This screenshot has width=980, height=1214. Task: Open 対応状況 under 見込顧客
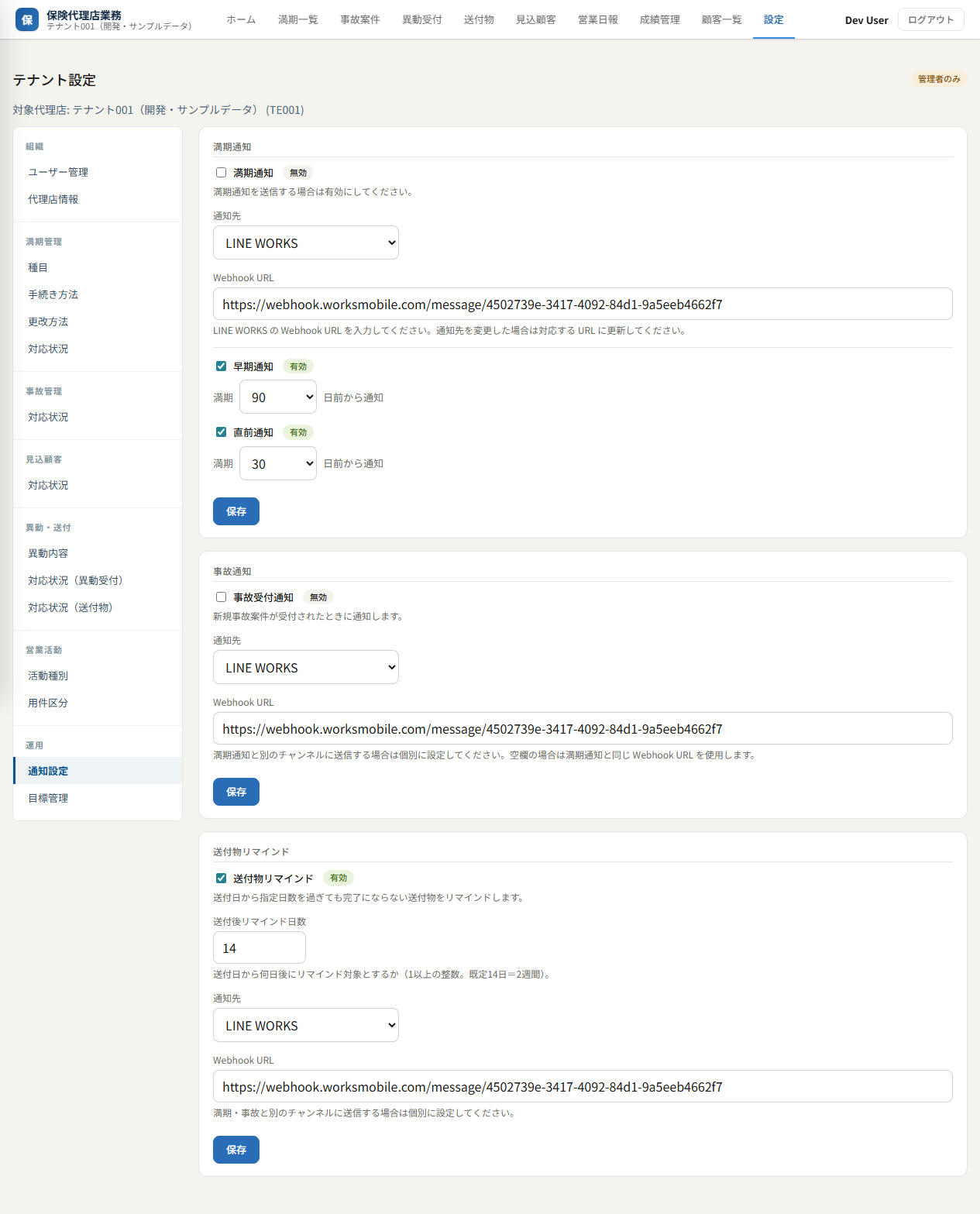[x=98, y=485]
